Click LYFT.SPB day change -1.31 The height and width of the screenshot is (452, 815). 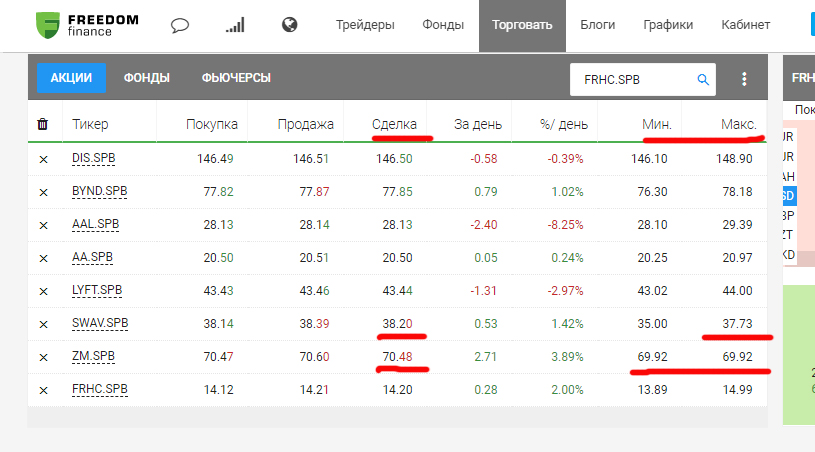[x=483, y=291]
